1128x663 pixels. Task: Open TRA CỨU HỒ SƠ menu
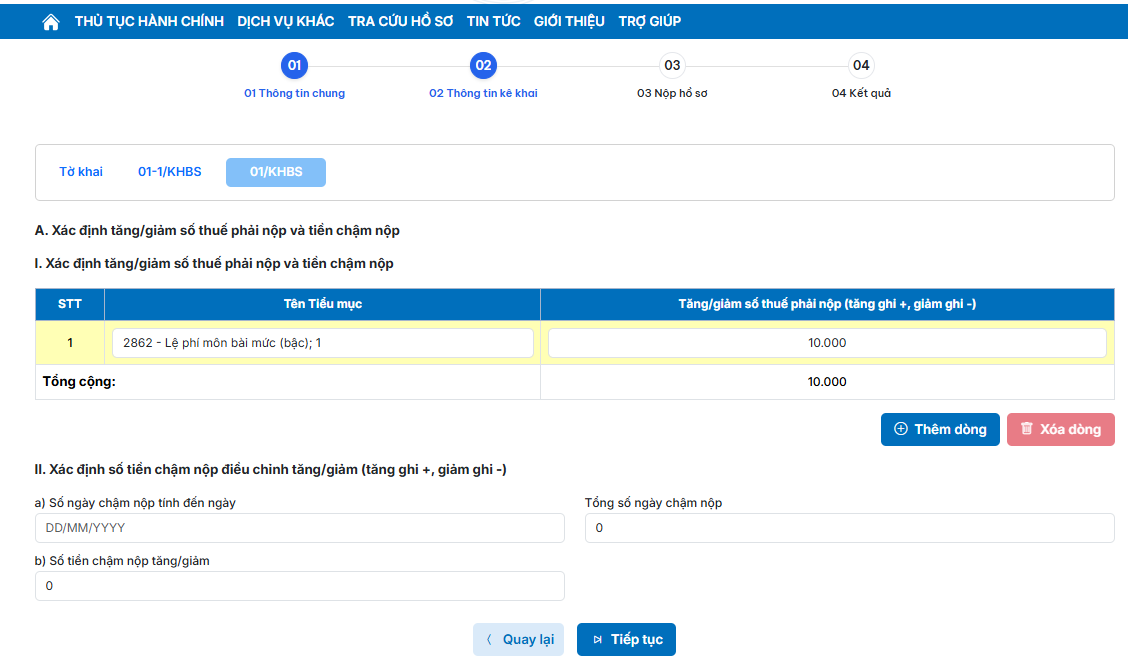[x=400, y=21]
